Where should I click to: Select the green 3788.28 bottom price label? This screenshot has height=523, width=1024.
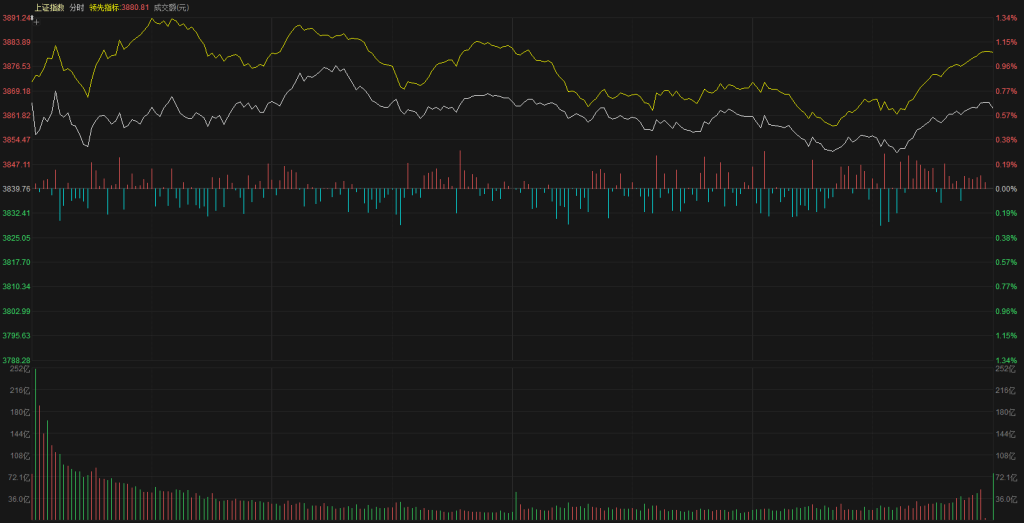click(x=16, y=360)
